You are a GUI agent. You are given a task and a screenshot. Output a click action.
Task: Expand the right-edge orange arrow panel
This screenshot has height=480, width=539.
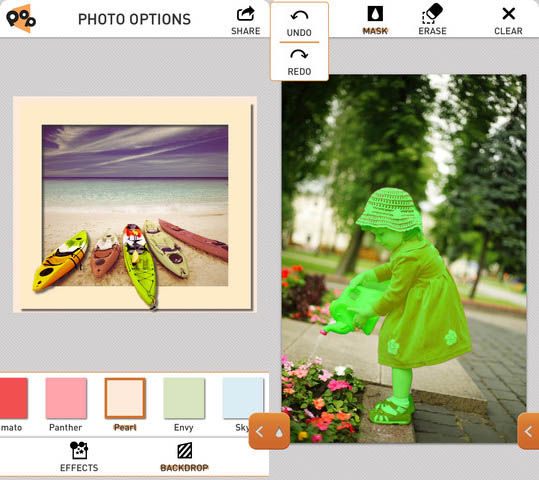528,431
